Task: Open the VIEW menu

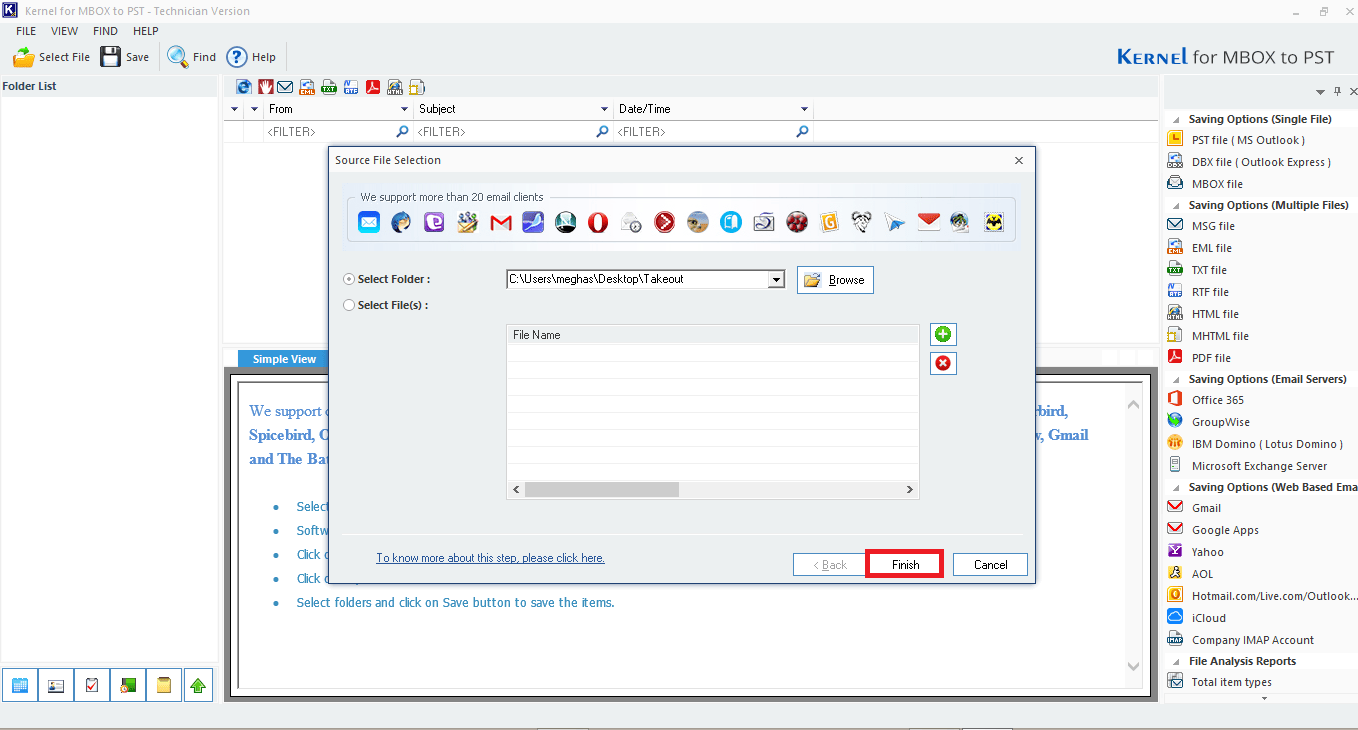Action: click(64, 31)
